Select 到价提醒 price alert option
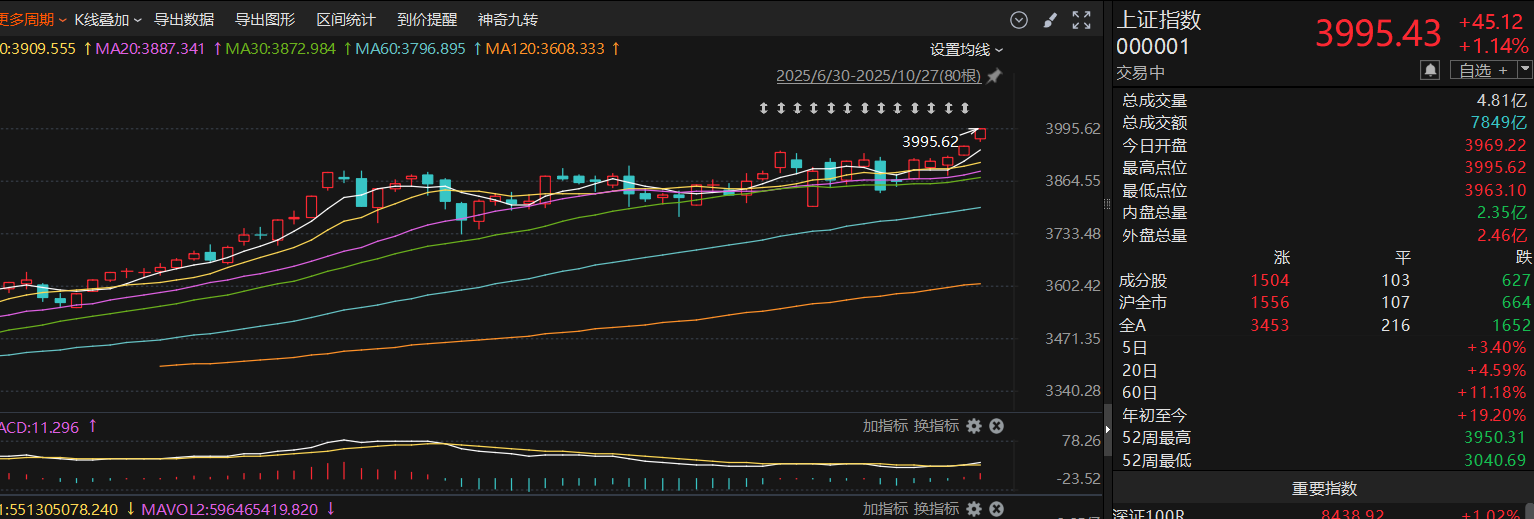Screen dimensions: 1534x519 tap(427, 20)
